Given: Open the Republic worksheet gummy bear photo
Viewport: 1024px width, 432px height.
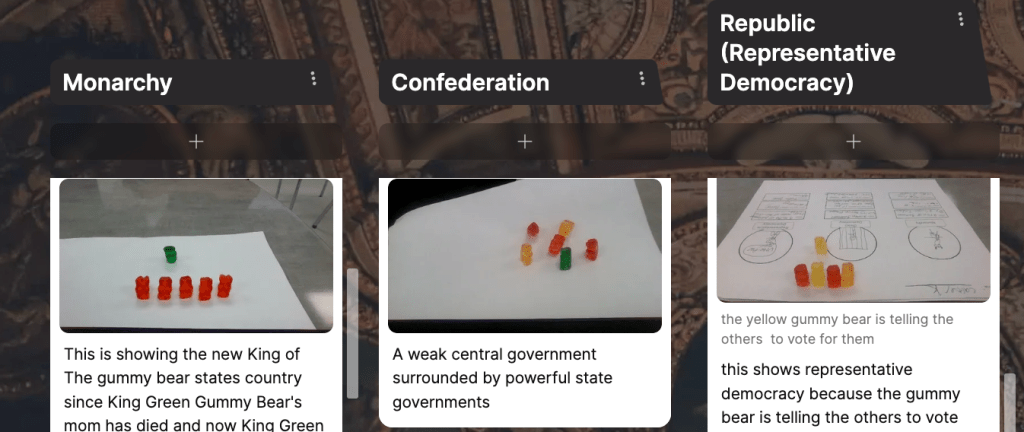Looking at the screenshot, I should coord(853,241).
